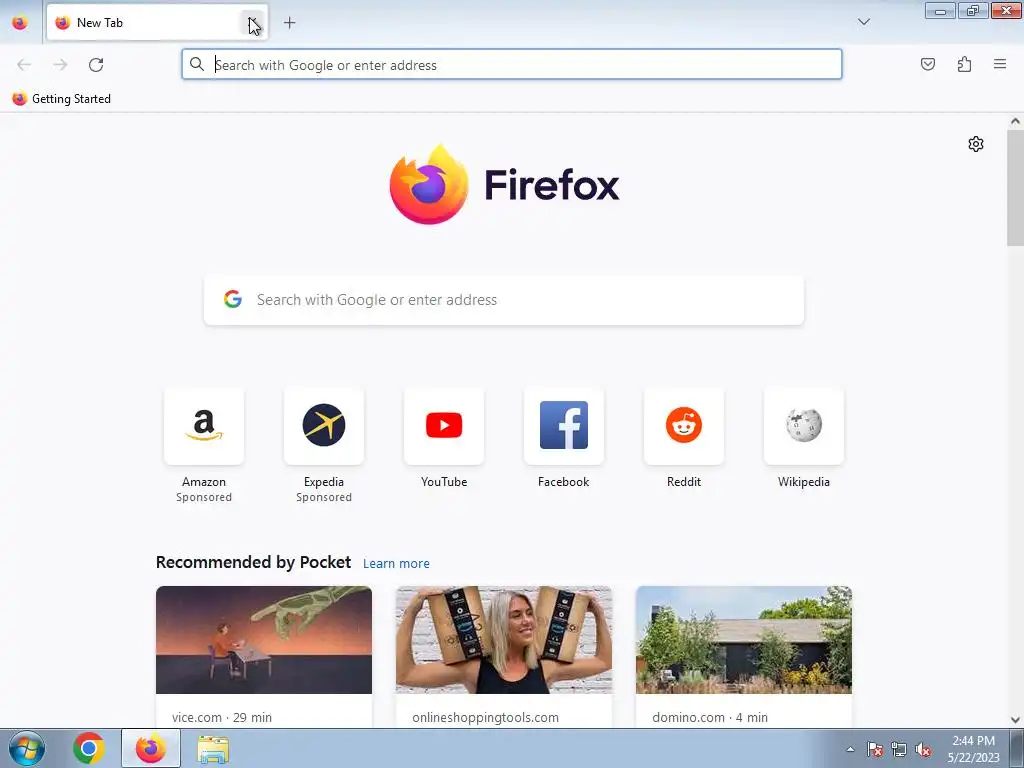Click the domino.com · 4 min caption
The width and height of the screenshot is (1024, 768).
pos(710,717)
